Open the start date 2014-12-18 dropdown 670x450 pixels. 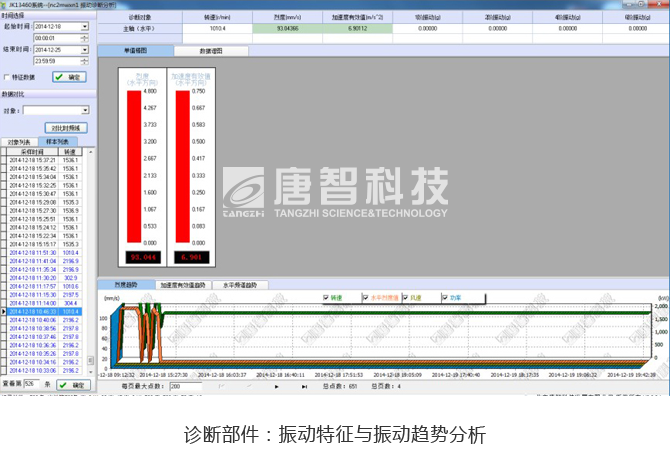[85, 26]
